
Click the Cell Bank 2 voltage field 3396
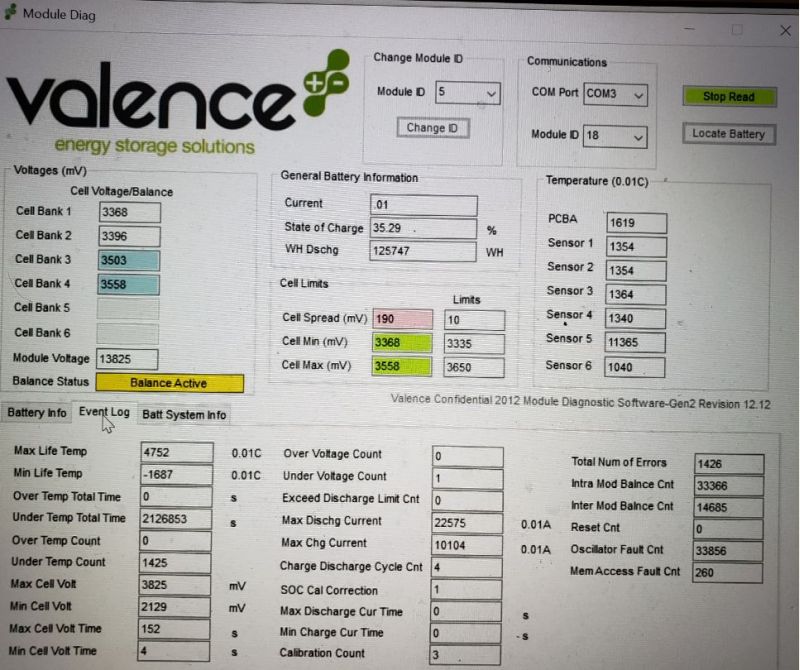tap(130, 236)
